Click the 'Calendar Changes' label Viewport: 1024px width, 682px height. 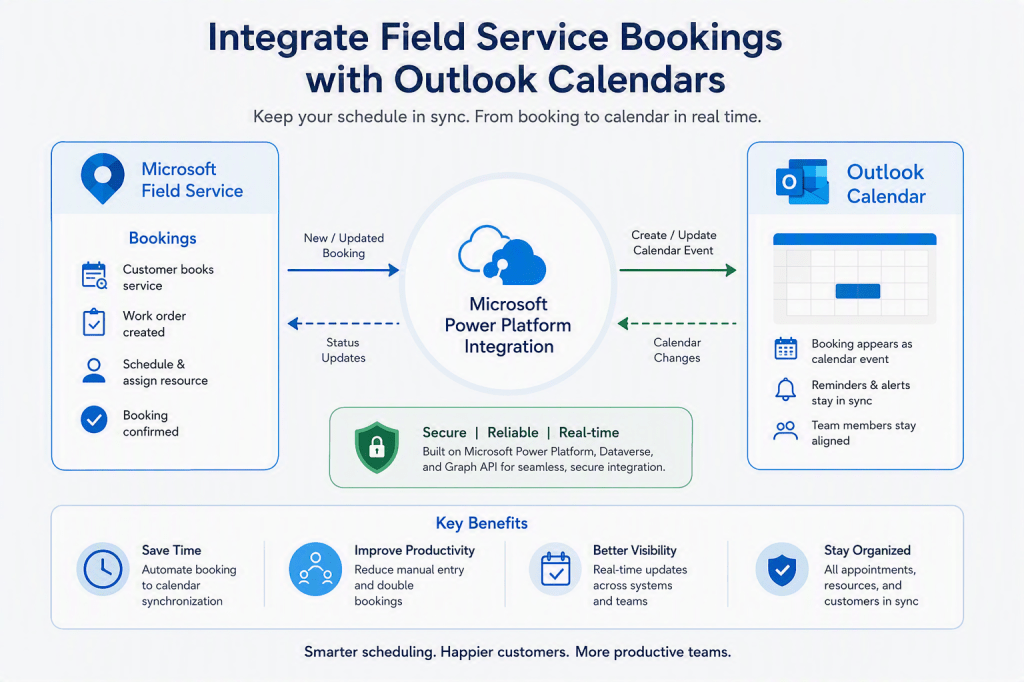pyautogui.click(x=677, y=350)
